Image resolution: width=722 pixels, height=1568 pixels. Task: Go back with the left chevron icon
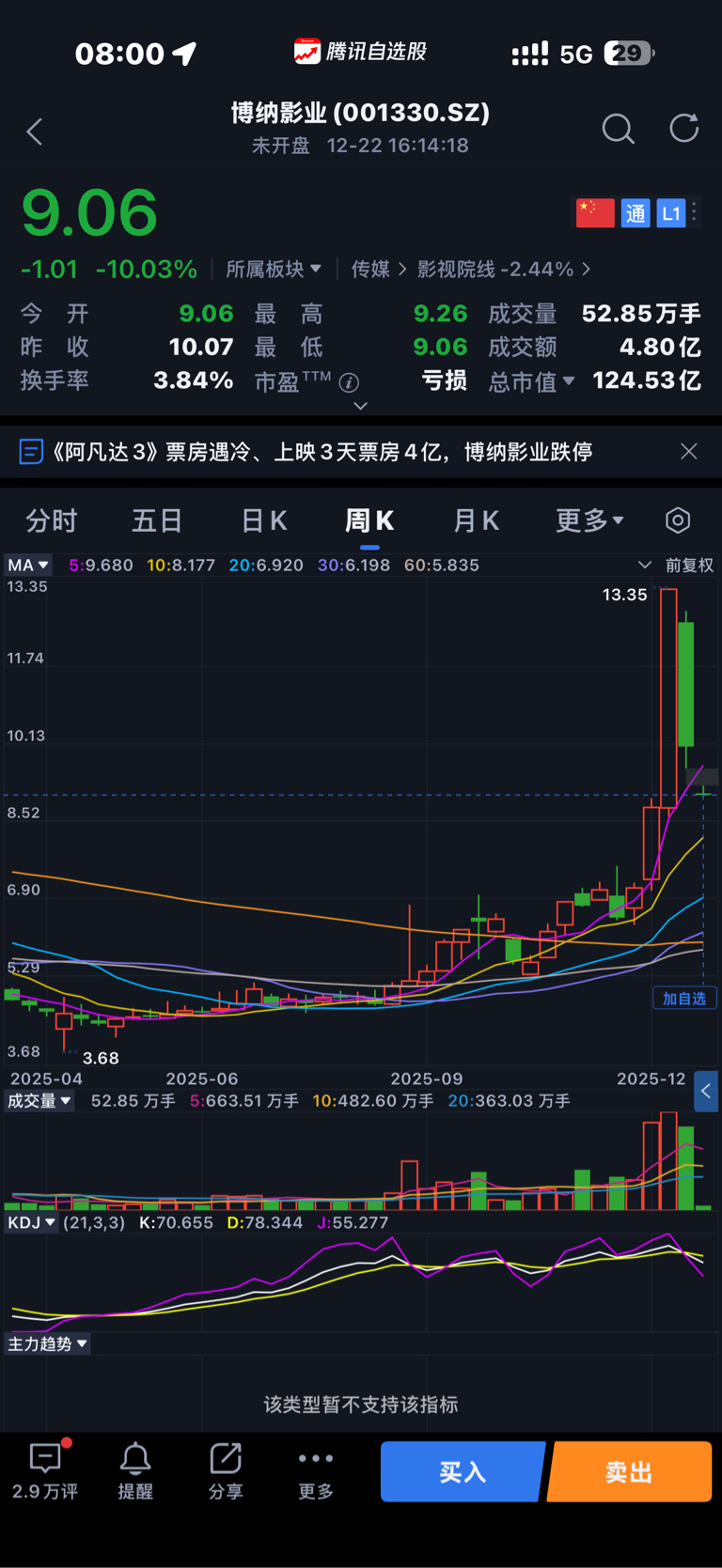point(35,132)
